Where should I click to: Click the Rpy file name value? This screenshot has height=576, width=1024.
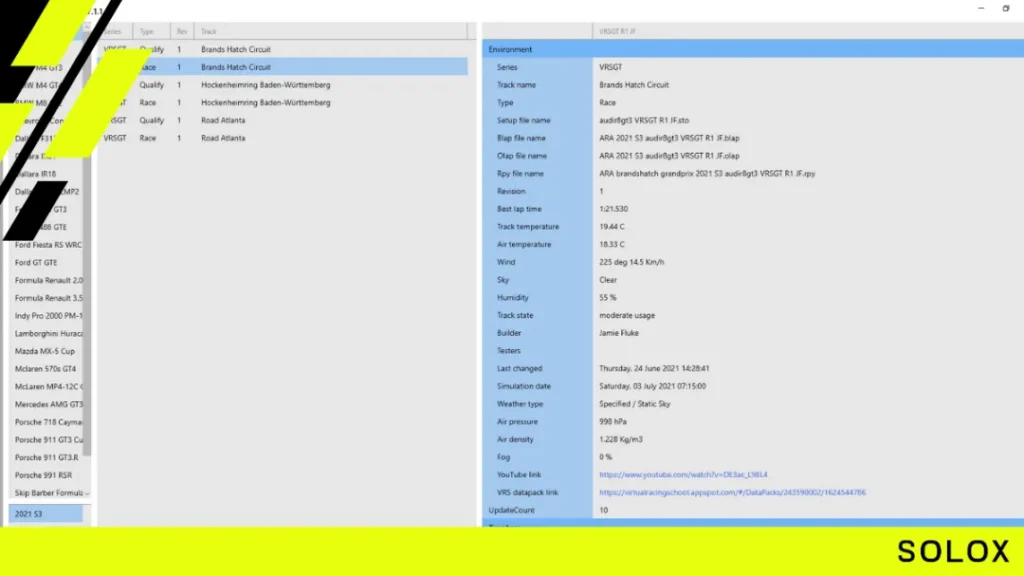tap(707, 174)
